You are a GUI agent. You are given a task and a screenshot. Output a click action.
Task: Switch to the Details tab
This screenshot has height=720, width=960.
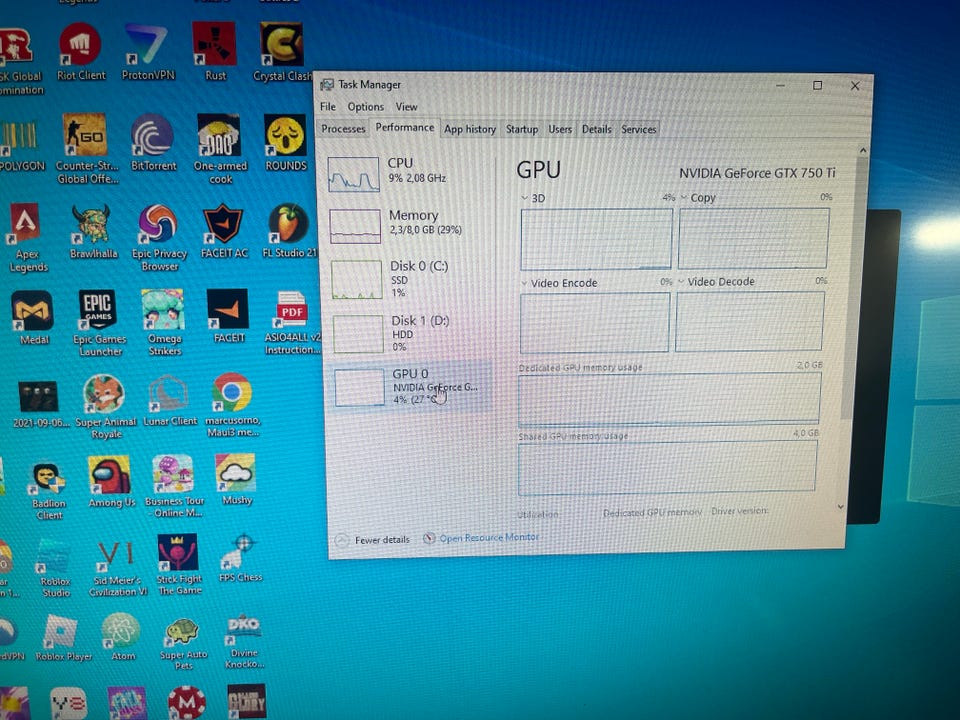click(x=596, y=129)
